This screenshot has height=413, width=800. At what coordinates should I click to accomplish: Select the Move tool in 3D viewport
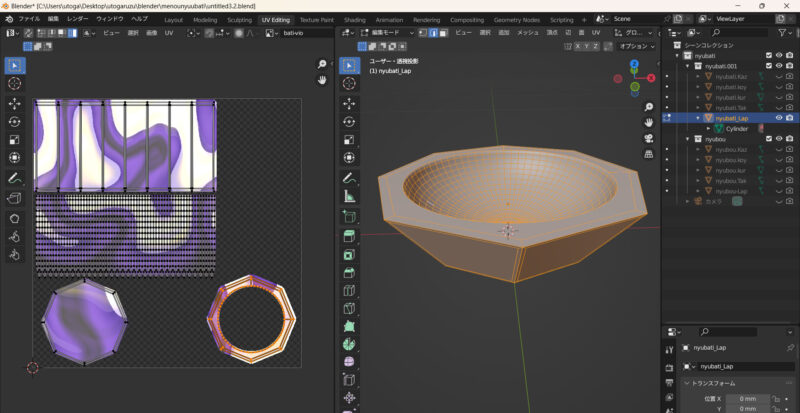pyautogui.click(x=349, y=104)
